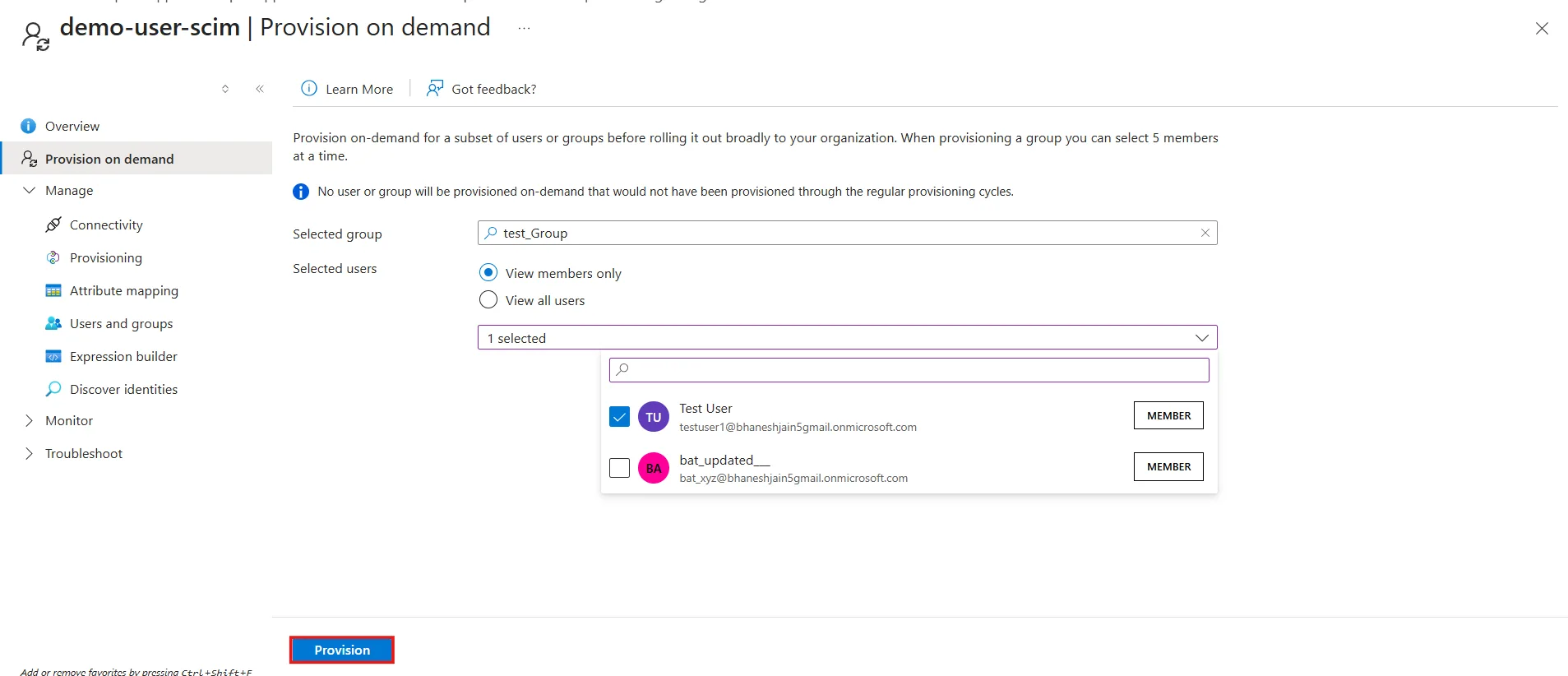Toggle the dropdown chevron arrow

coord(1201,338)
